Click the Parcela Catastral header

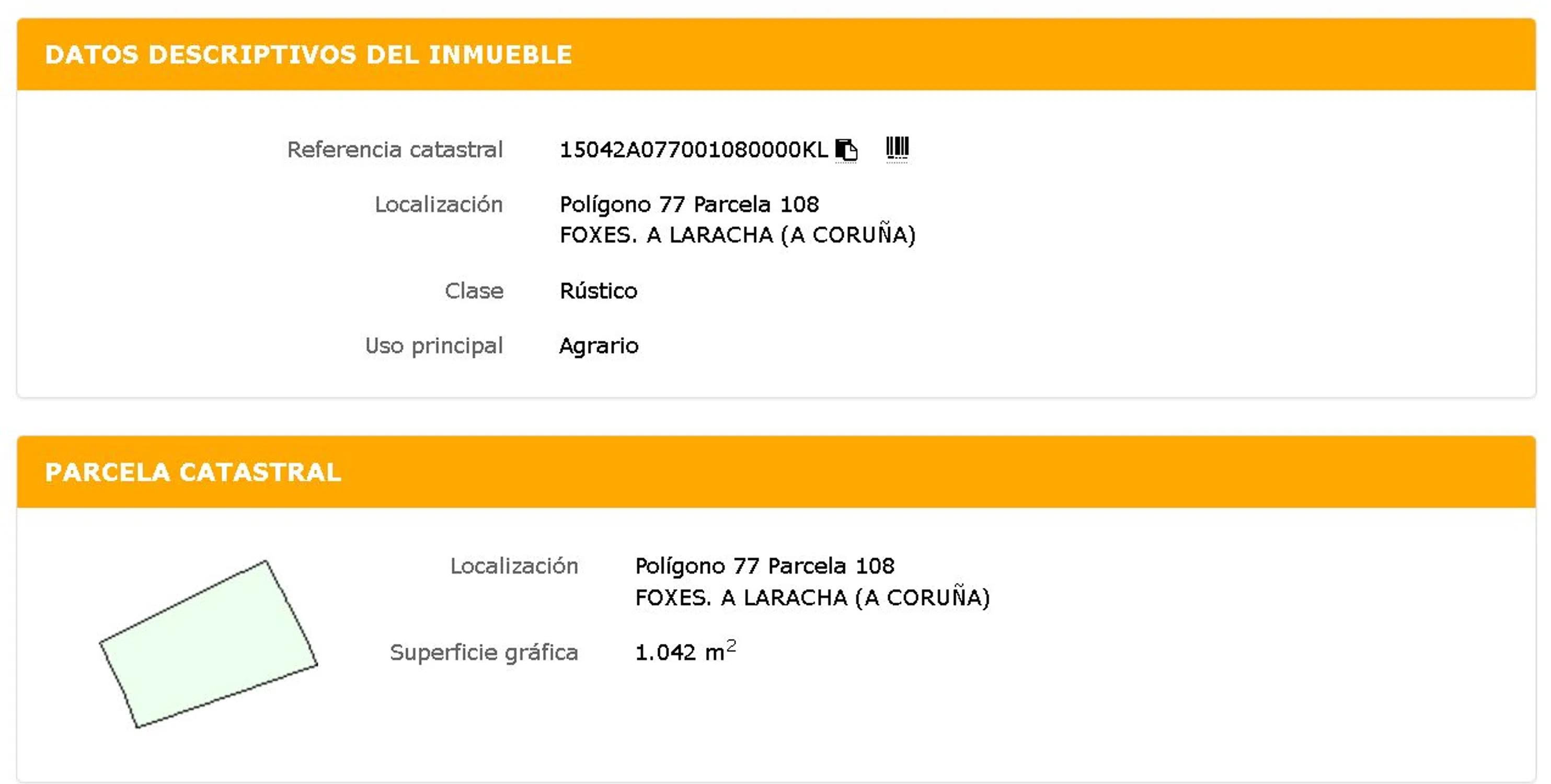[x=193, y=472]
